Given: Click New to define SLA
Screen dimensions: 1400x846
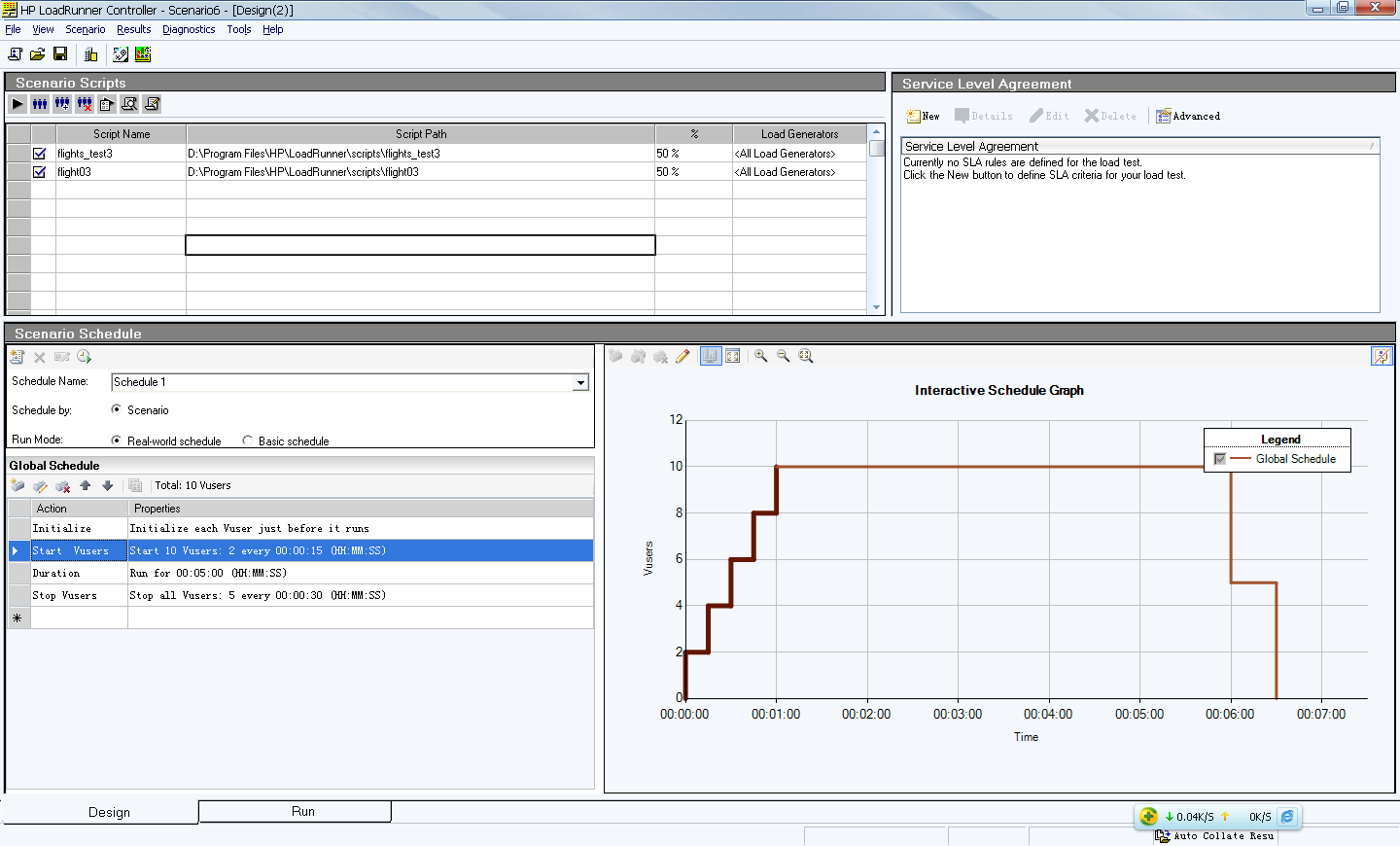Looking at the screenshot, I should point(923,116).
